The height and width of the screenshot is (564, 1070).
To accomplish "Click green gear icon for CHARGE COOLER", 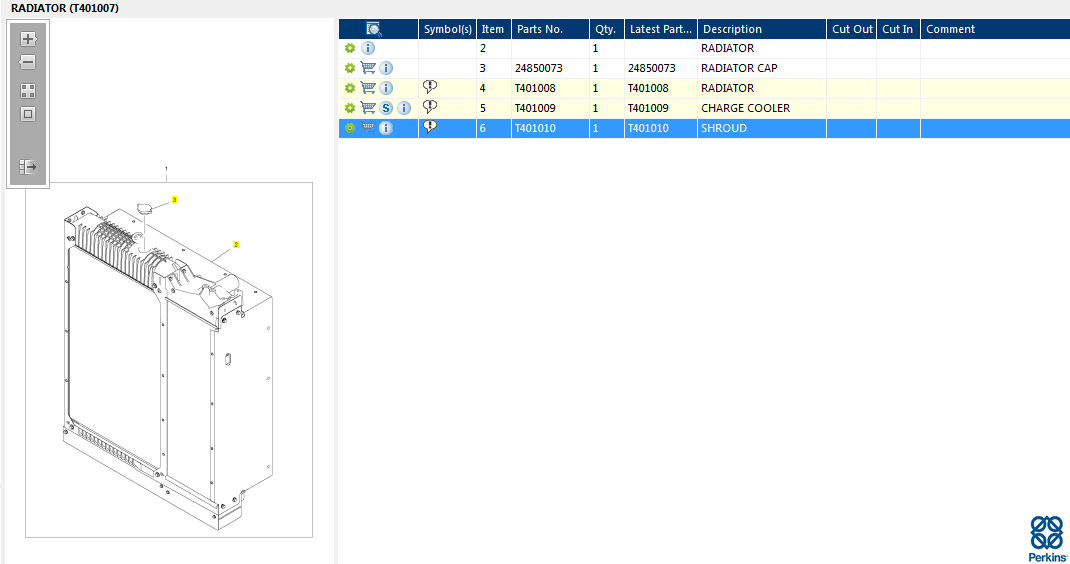I will (350, 108).
